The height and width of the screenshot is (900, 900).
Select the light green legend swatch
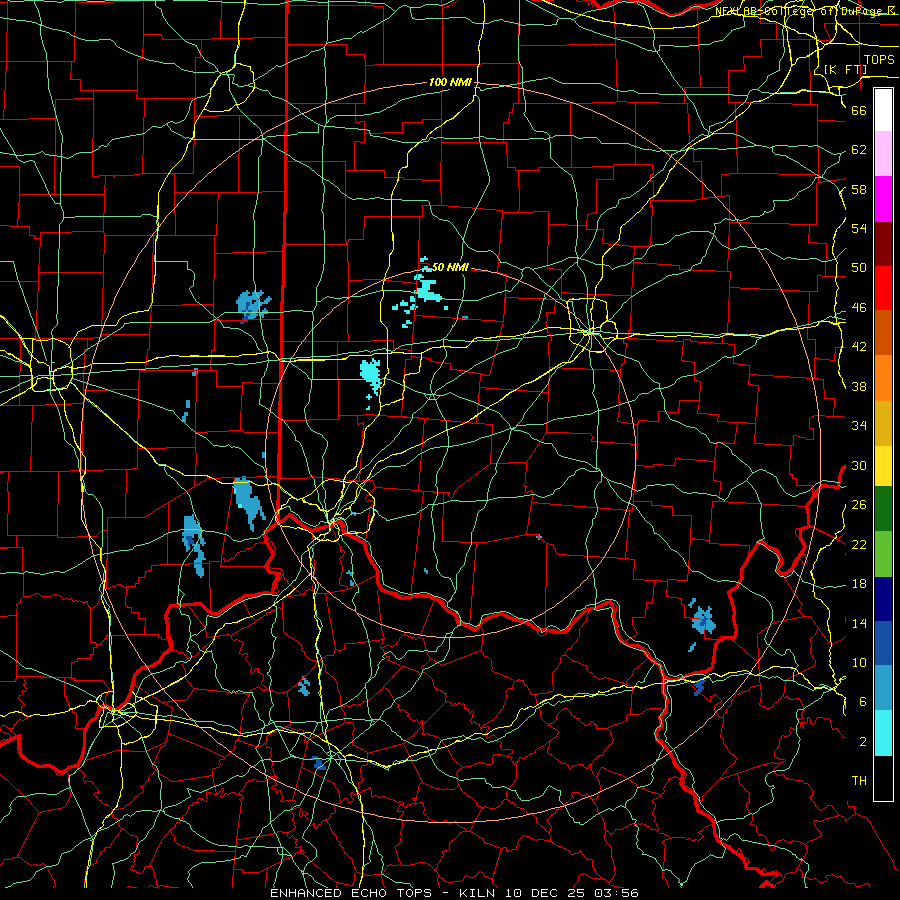click(x=883, y=553)
